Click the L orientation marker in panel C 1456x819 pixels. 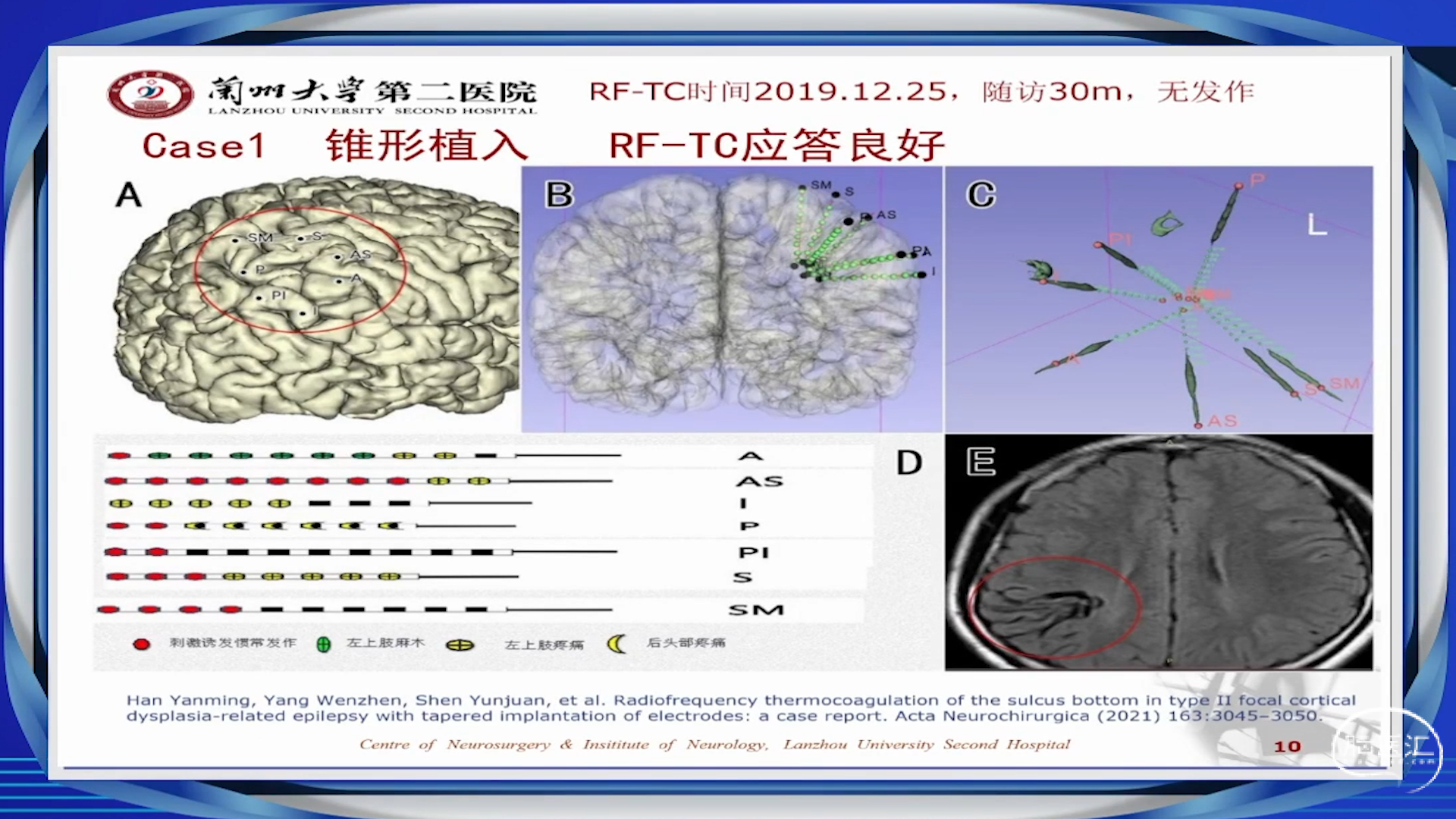pos(1316,224)
